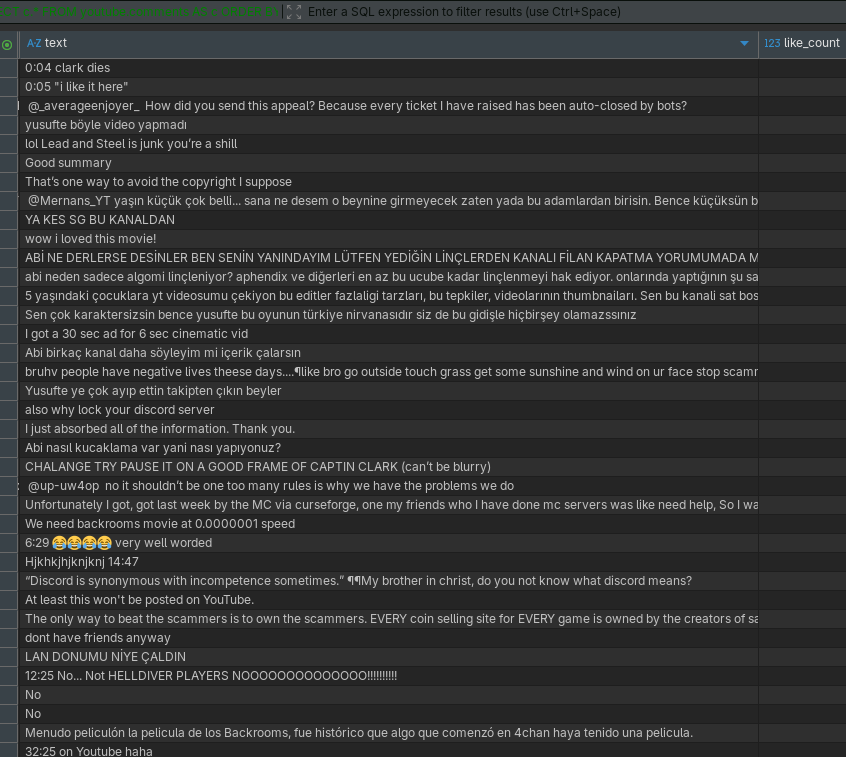Image resolution: width=846 pixels, height=757 pixels.
Task: Select the 'Good summary' cell
Action: (388, 163)
